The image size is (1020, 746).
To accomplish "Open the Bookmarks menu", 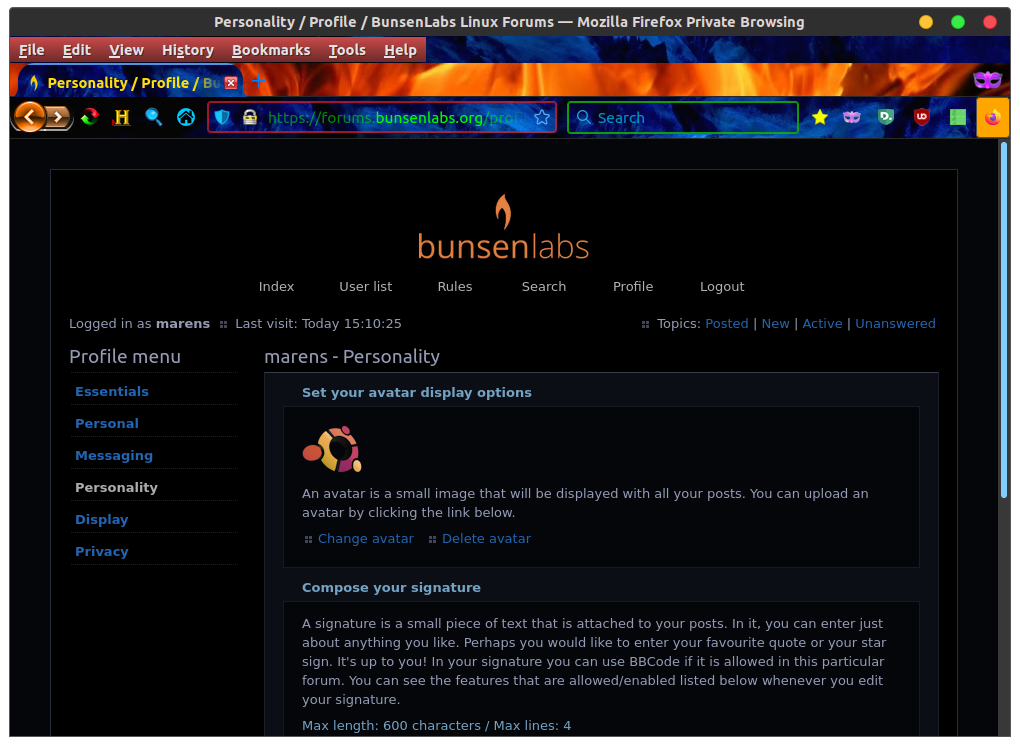I will pos(271,50).
